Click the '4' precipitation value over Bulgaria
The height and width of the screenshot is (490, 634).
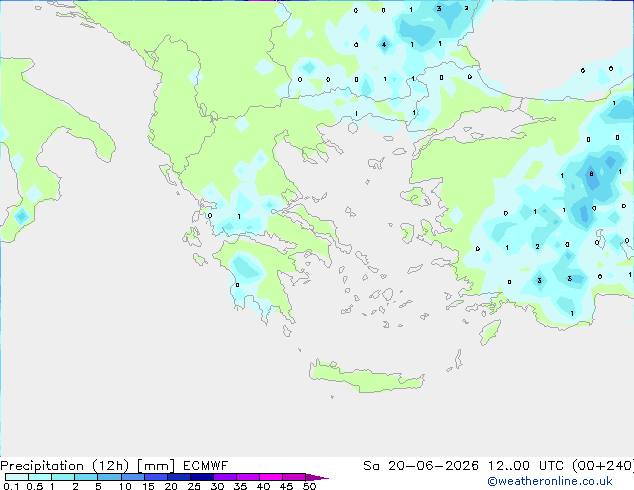point(384,45)
